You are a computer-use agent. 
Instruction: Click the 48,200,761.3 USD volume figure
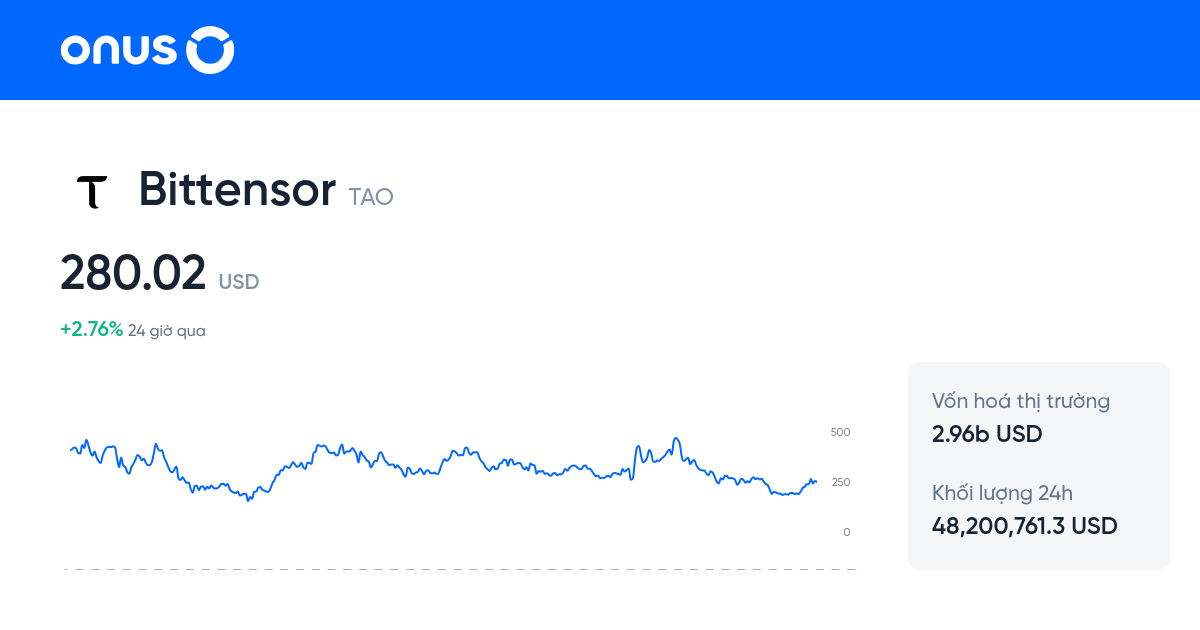click(x=1024, y=525)
